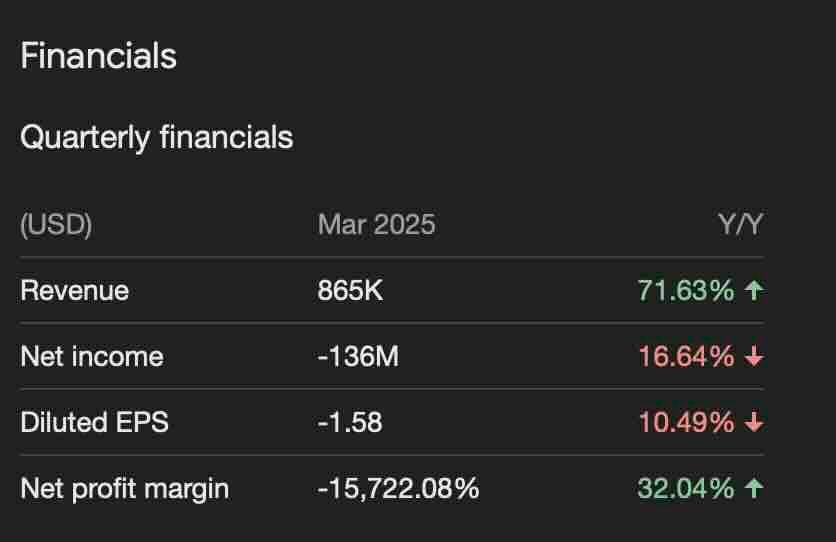The image size is (836, 542).
Task: Select the Mar 2025 column header
Action: (376, 224)
